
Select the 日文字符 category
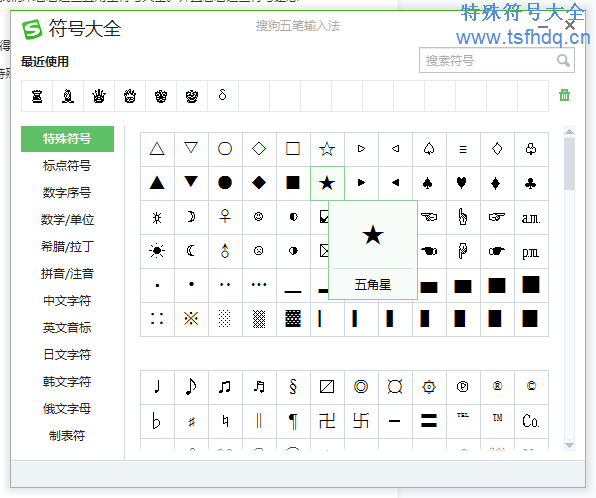pos(67,355)
